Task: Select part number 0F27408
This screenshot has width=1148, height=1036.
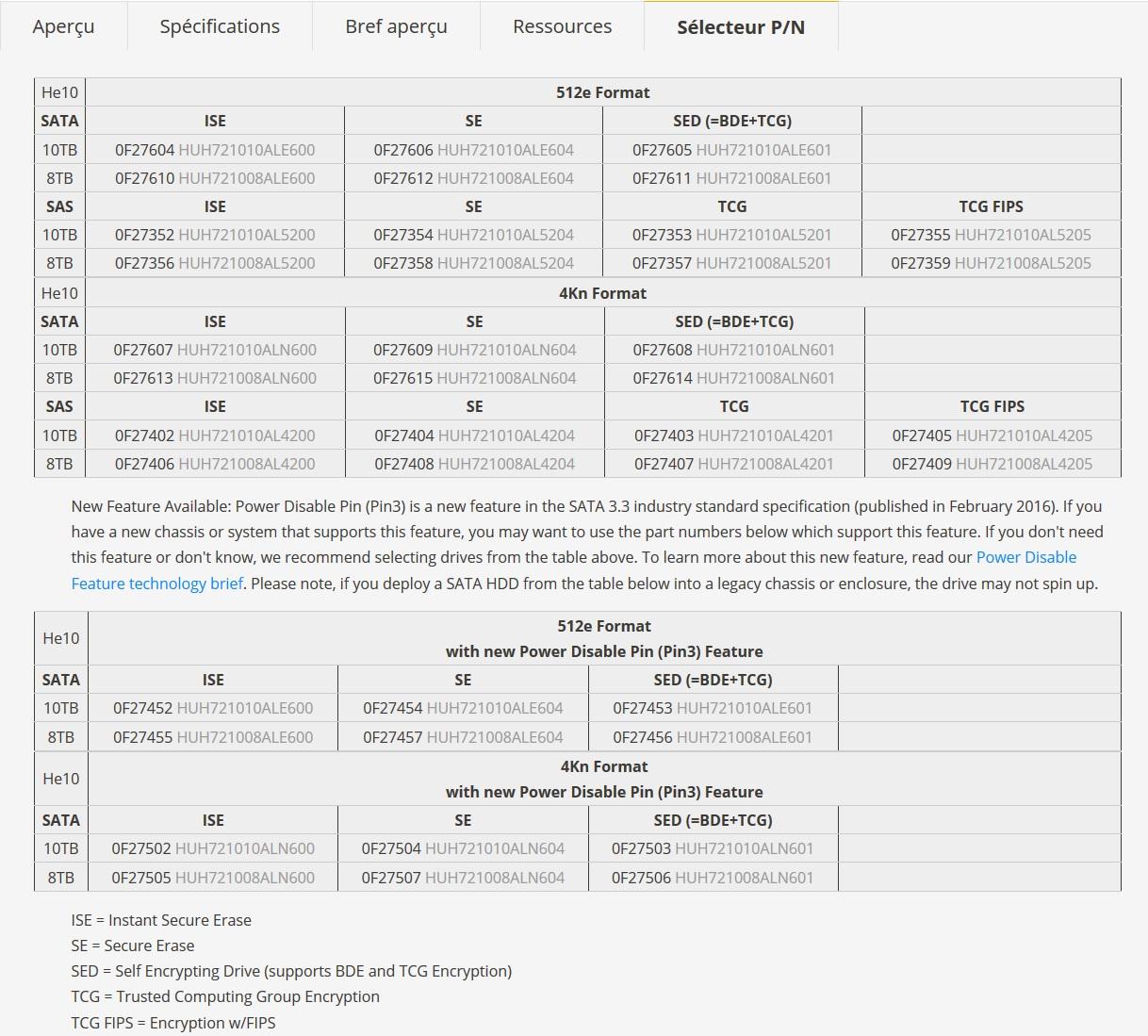Action: [x=474, y=464]
